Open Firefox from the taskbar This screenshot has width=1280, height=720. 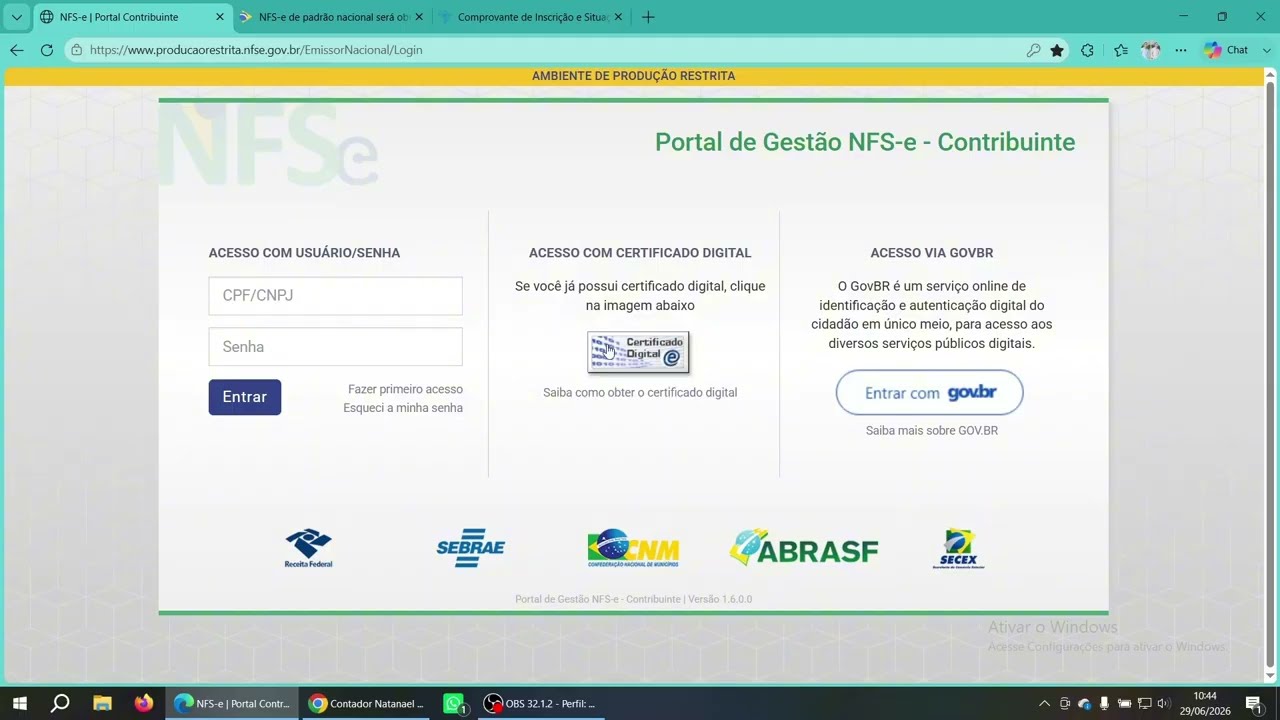point(143,703)
